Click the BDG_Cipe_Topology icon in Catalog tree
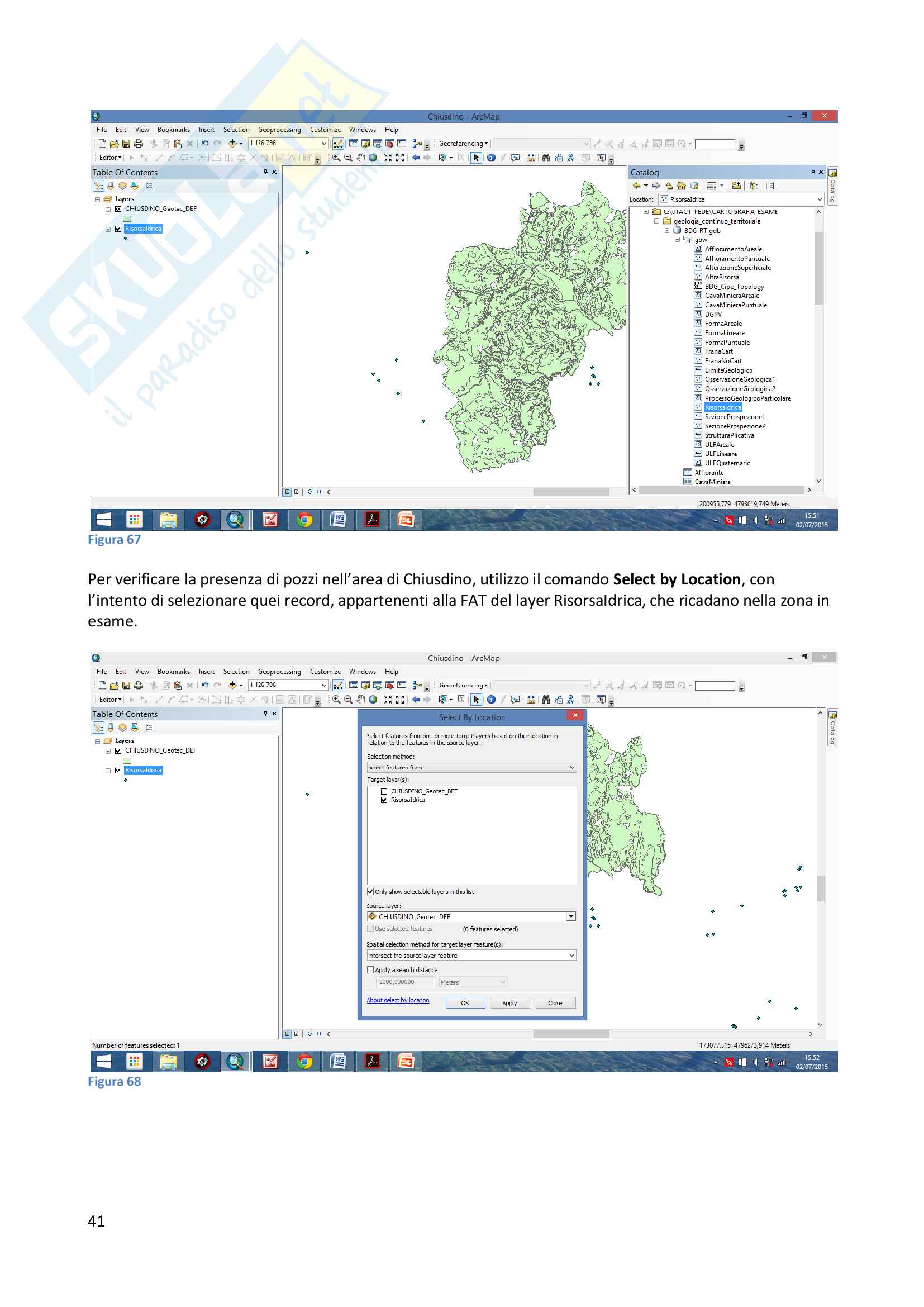This screenshot has height=1307, width=924. 698,286
